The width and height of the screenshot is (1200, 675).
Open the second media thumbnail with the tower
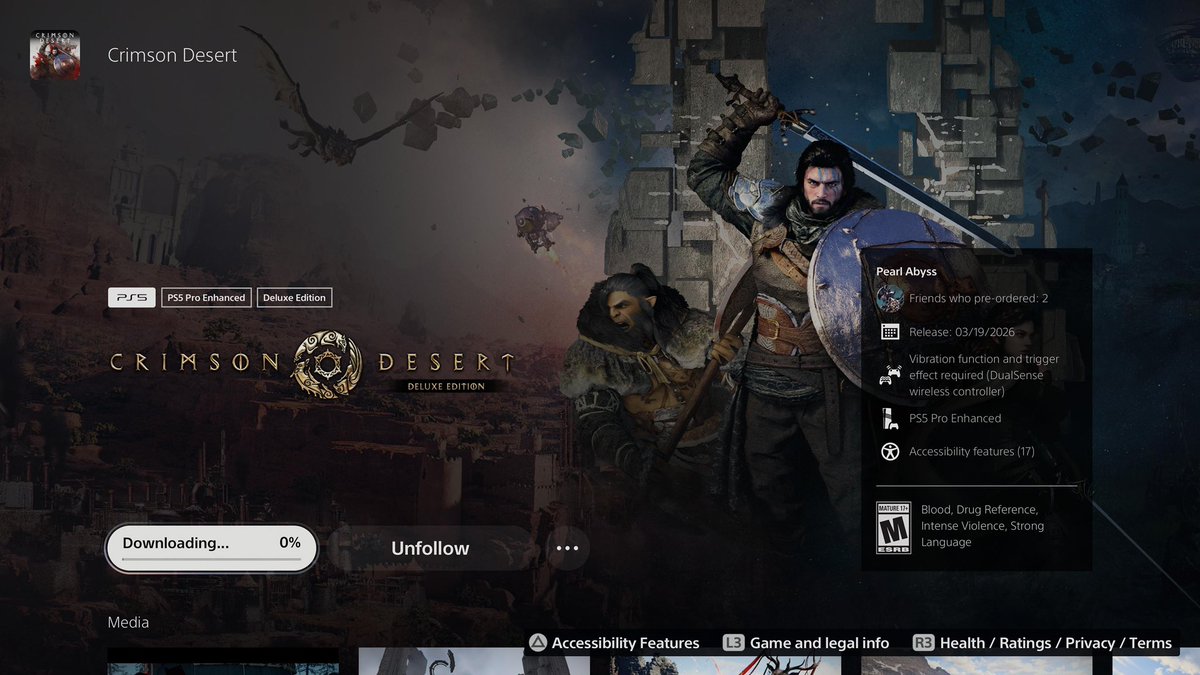474,661
